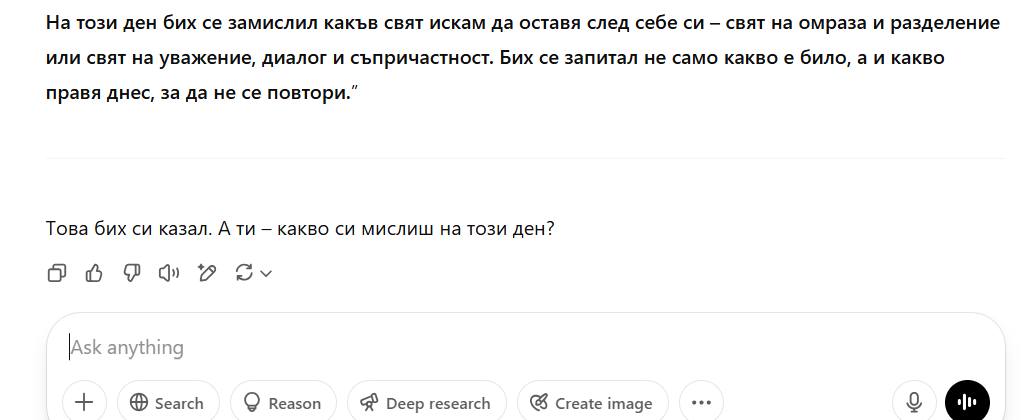This screenshot has width=1023, height=420.
Task: Open Edit in canvas pencil icon
Action: (207, 273)
